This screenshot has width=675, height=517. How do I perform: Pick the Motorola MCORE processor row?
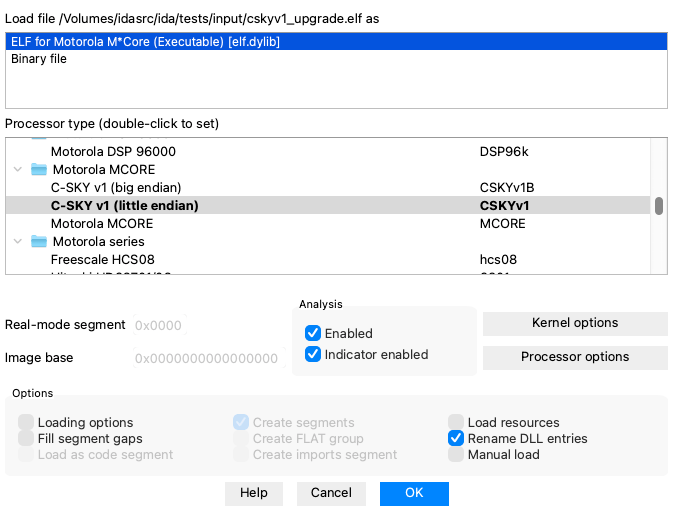(x=328, y=224)
